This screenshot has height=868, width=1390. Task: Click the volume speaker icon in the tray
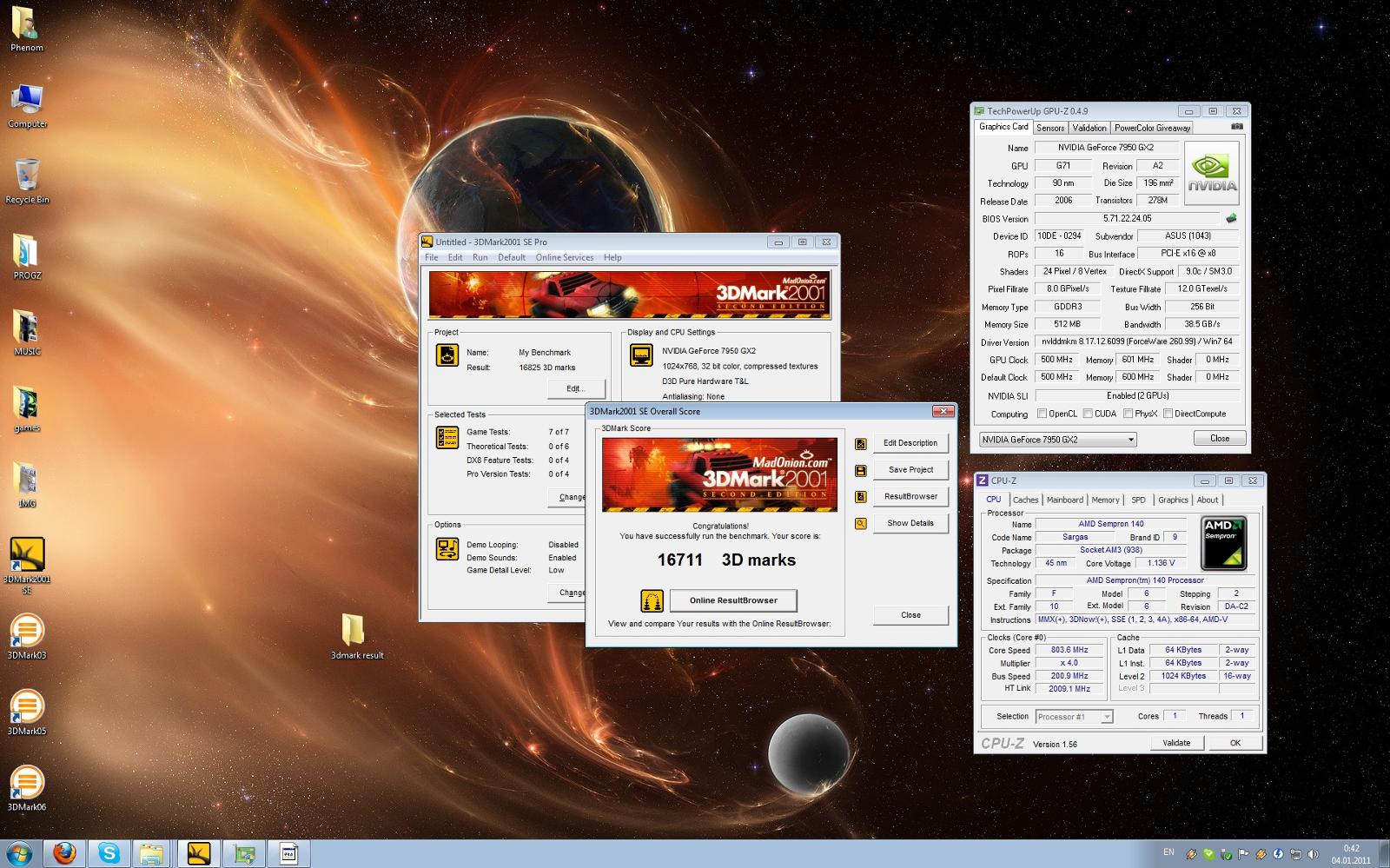pos(1312,854)
